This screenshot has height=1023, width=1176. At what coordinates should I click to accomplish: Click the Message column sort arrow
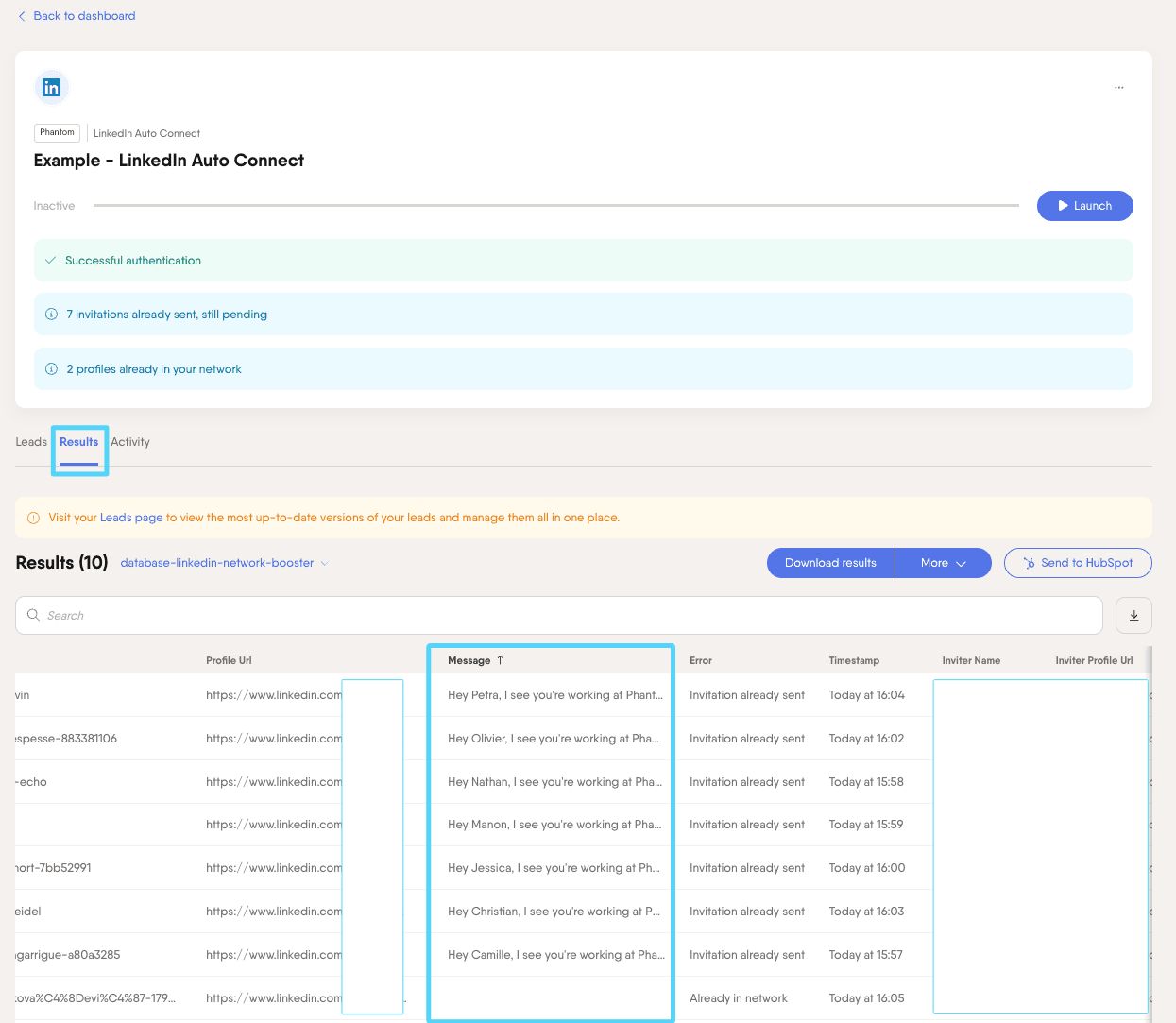[x=501, y=660]
